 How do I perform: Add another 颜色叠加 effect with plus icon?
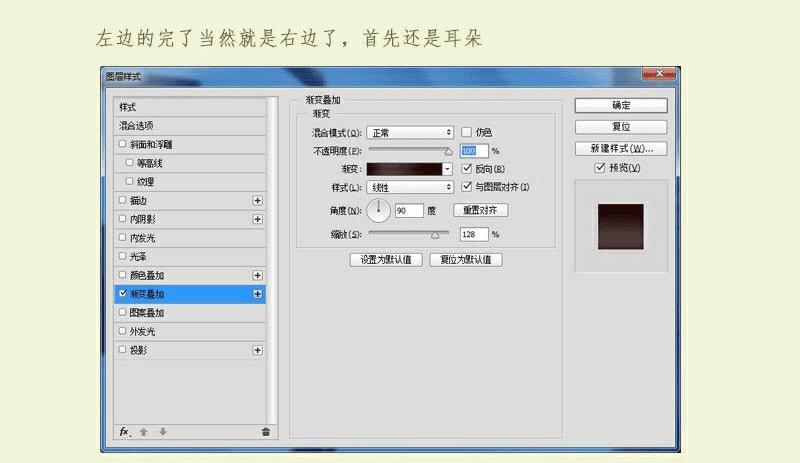coord(258,275)
